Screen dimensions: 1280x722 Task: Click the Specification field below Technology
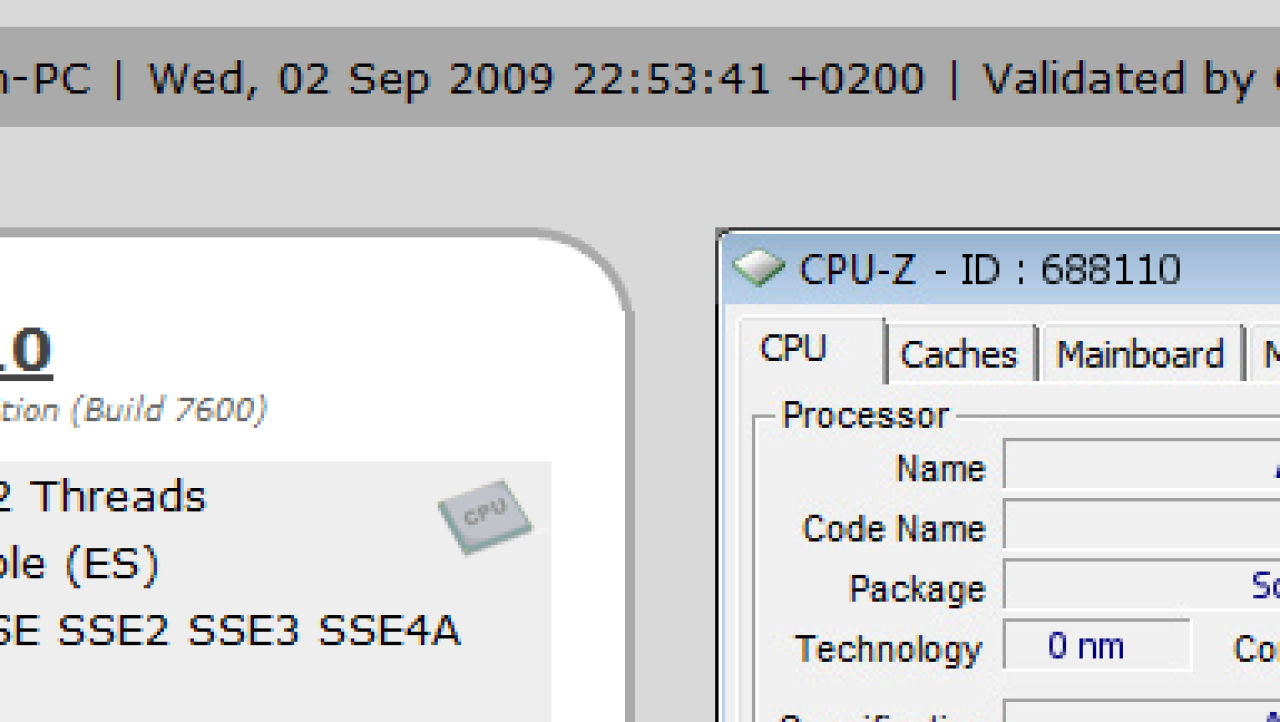pos(1142,711)
